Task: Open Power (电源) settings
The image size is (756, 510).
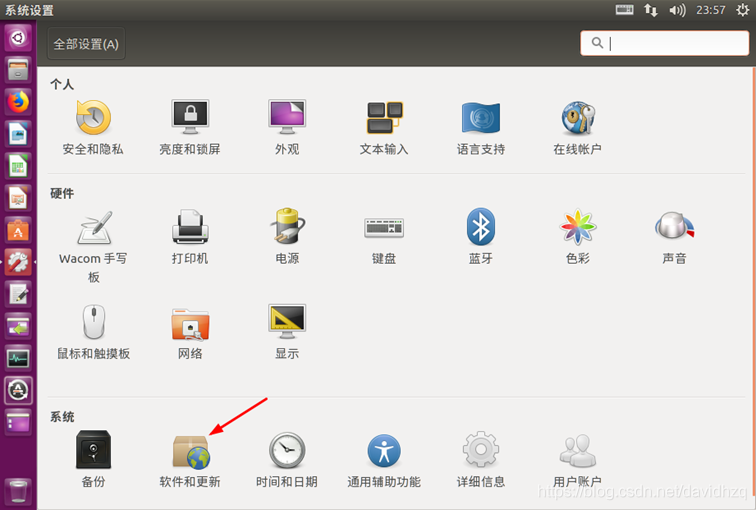Action: point(287,237)
